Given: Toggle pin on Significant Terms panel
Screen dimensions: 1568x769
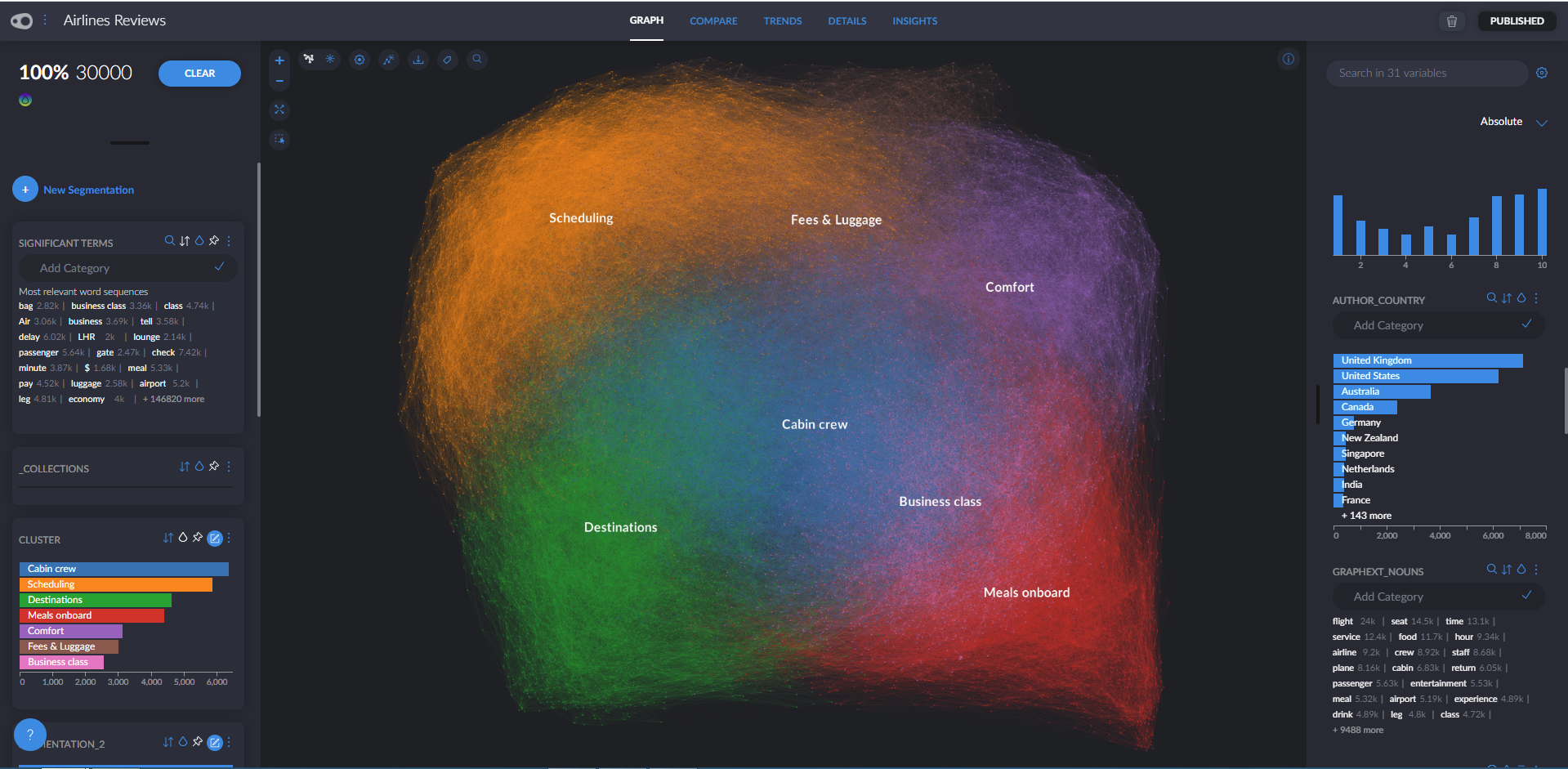Looking at the screenshot, I should point(214,241).
